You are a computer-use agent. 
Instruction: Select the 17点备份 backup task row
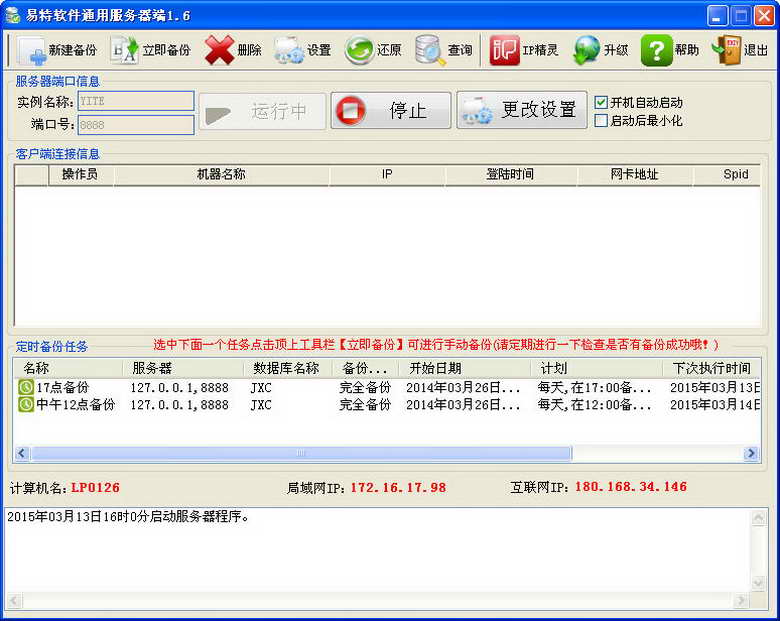387,387
